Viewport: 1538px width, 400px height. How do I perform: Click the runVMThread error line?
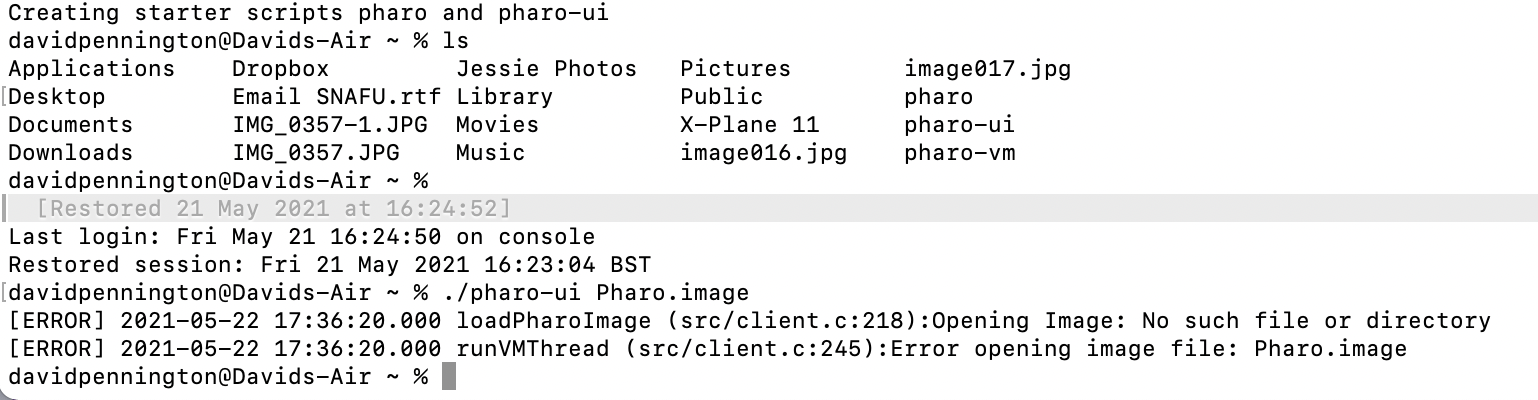tap(706, 349)
